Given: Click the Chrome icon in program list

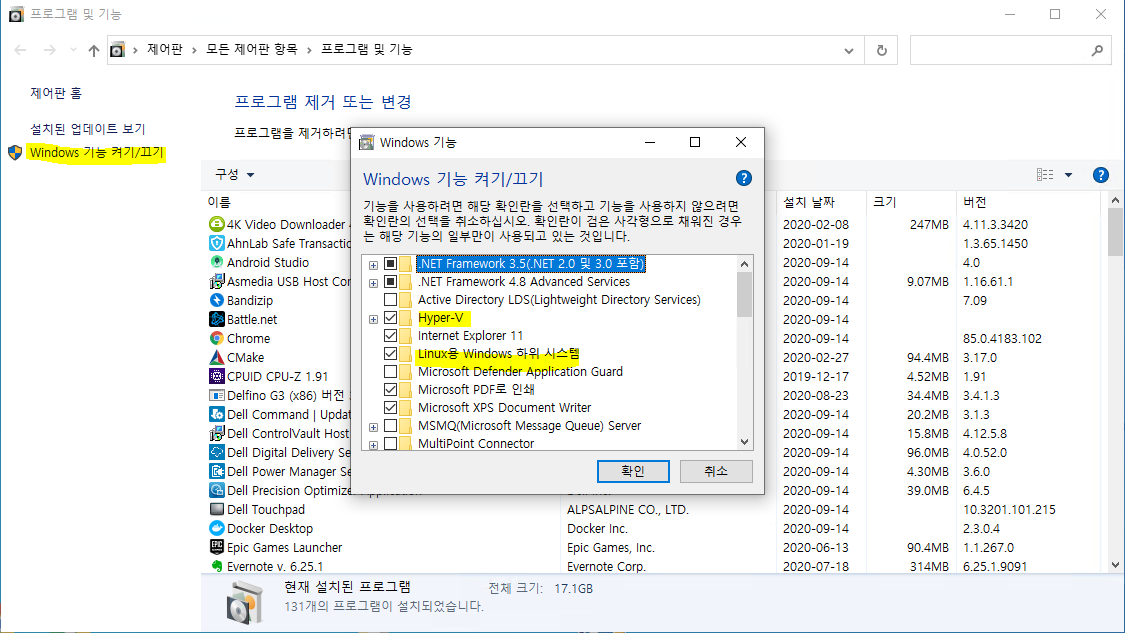Looking at the screenshot, I should click(217, 338).
